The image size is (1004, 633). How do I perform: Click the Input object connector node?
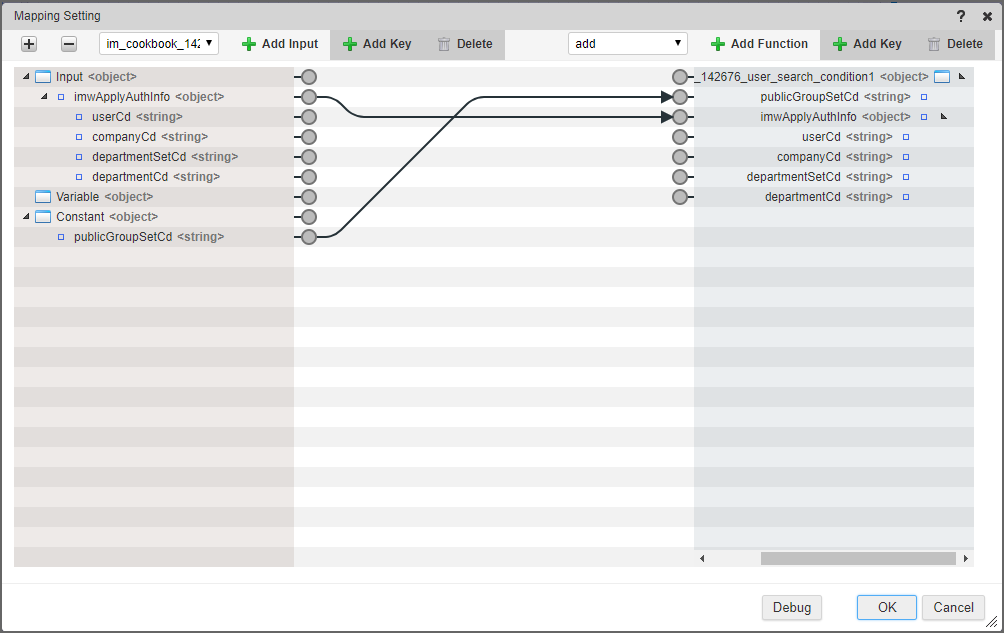pyautogui.click(x=309, y=77)
